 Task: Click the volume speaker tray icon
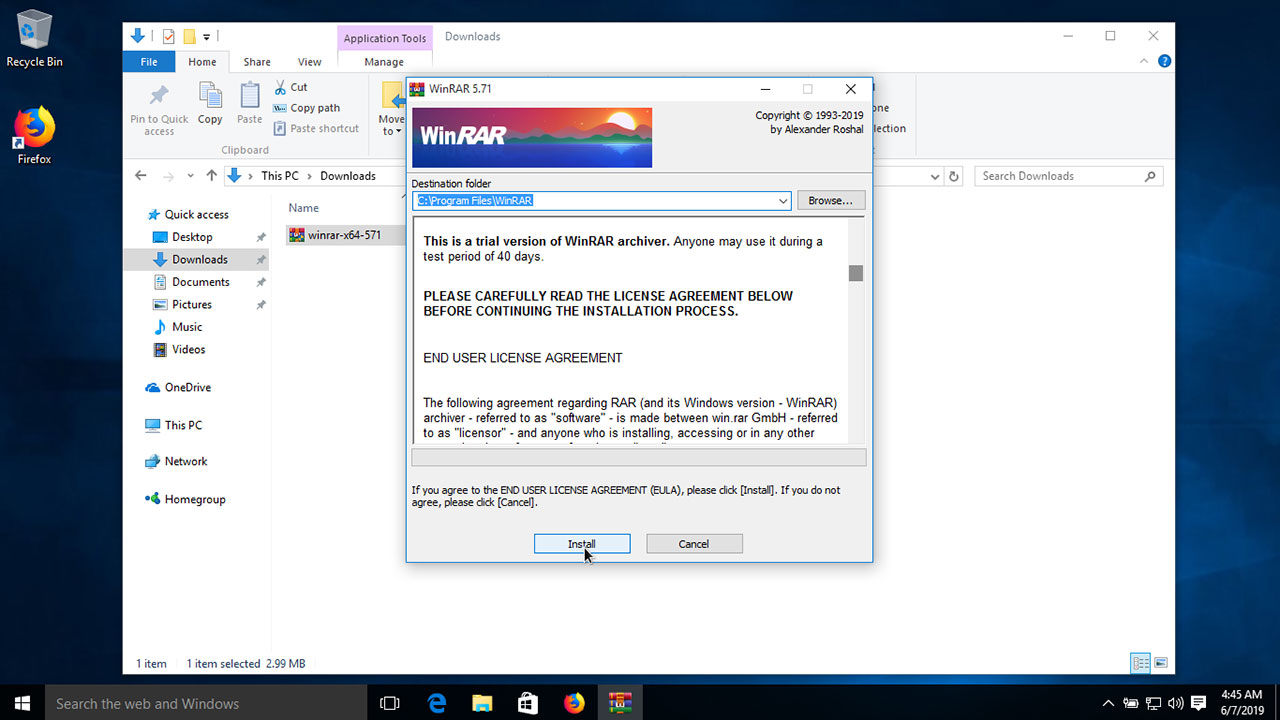[x=1175, y=703]
